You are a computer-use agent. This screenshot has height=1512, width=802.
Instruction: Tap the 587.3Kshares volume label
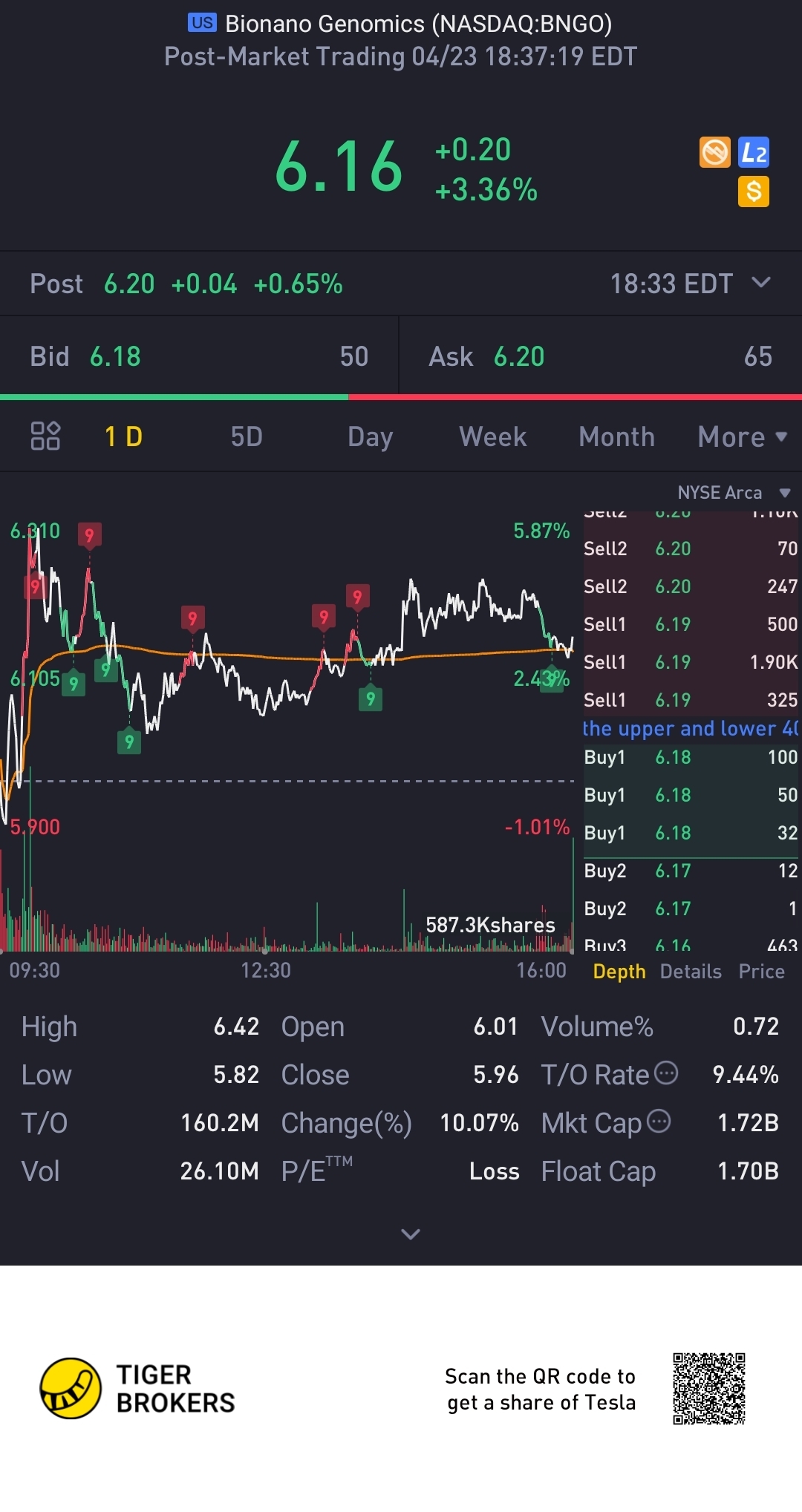click(x=490, y=925)
